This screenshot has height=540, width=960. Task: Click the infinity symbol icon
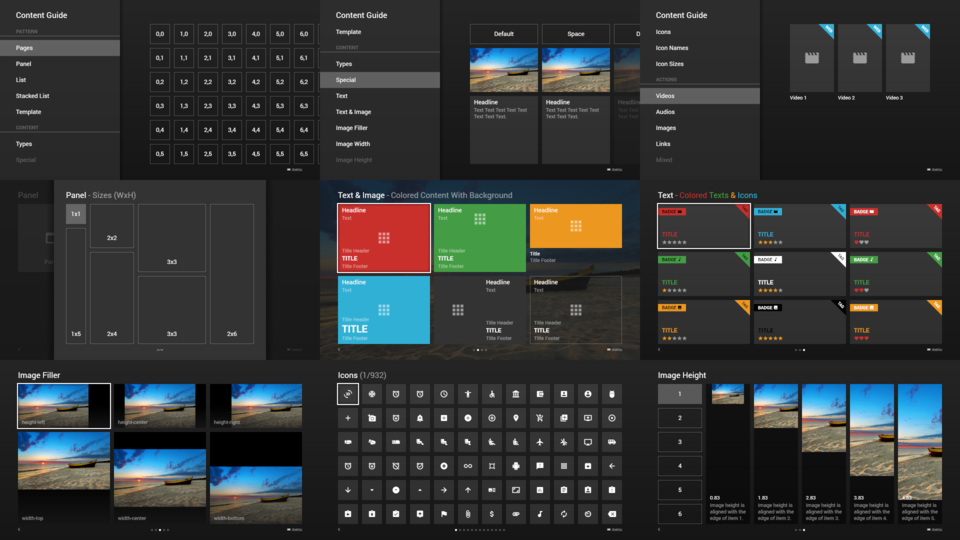point(468,466)
